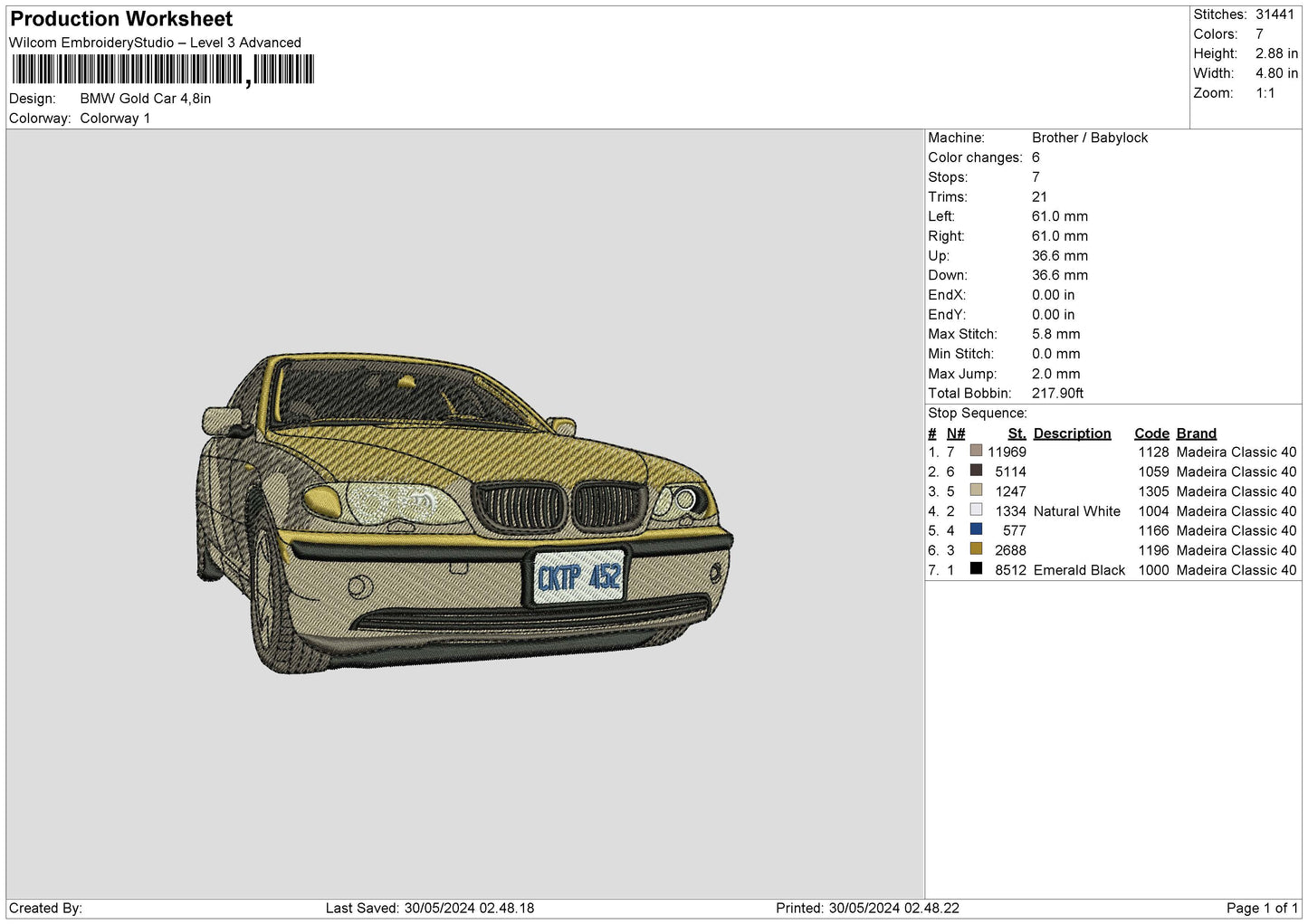Click the Min Stitch value '0.0 mm'
The height and width of the screenshot is (924, 1308).
point(1055,354)
